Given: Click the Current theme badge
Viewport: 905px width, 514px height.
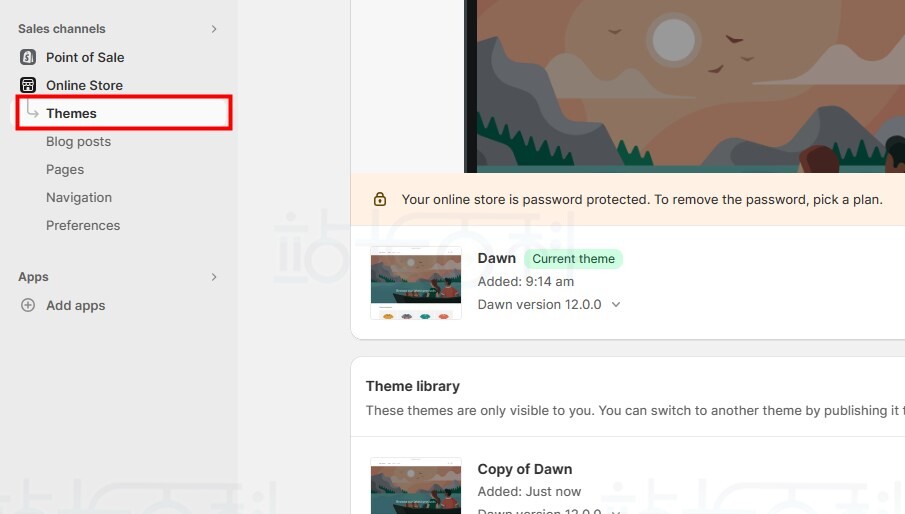Looking at the screenshot, I should click(573, 258).
